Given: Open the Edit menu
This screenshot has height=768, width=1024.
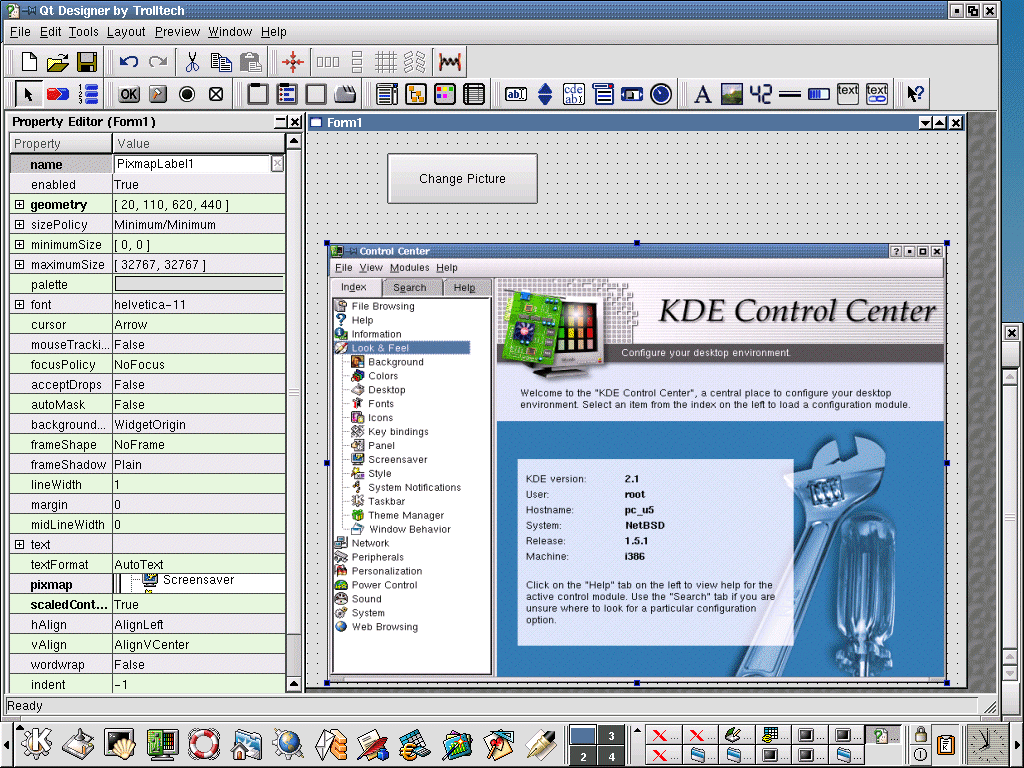Looking at the screenshot, I should pyautogui.click(x=50, y=31).
